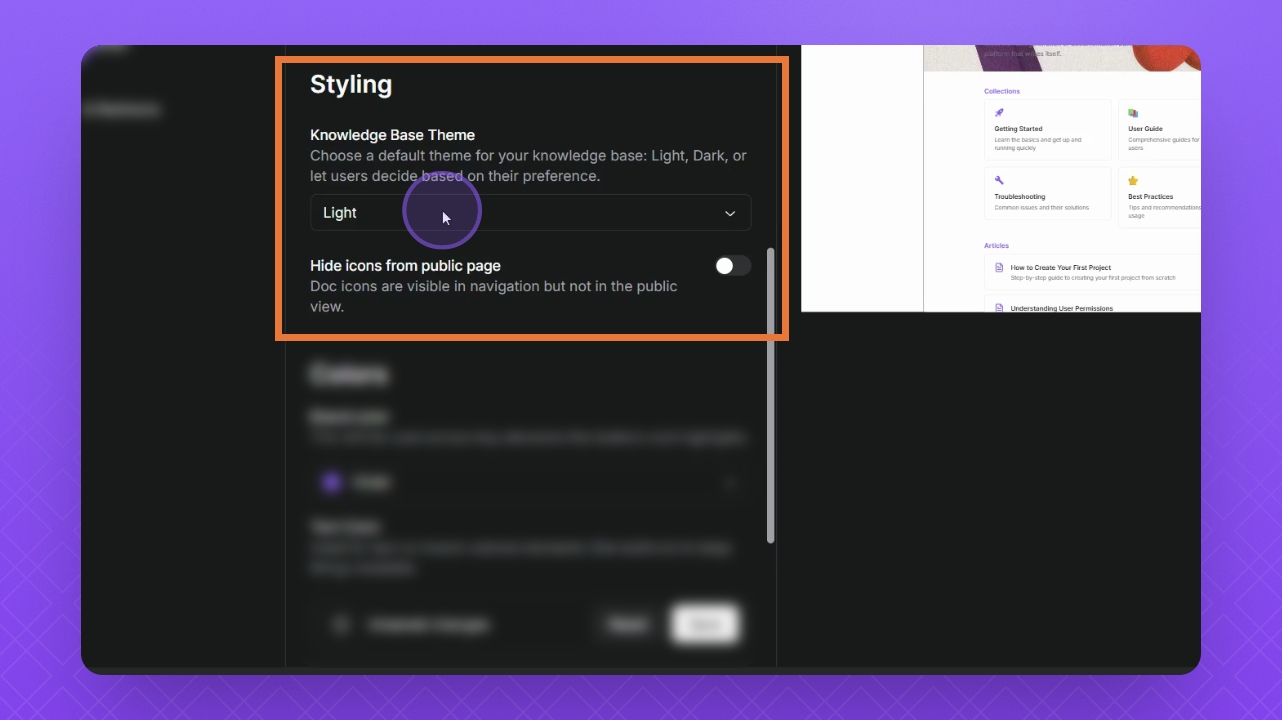Toggle Hide icons from public page switch

pos(732,265)
